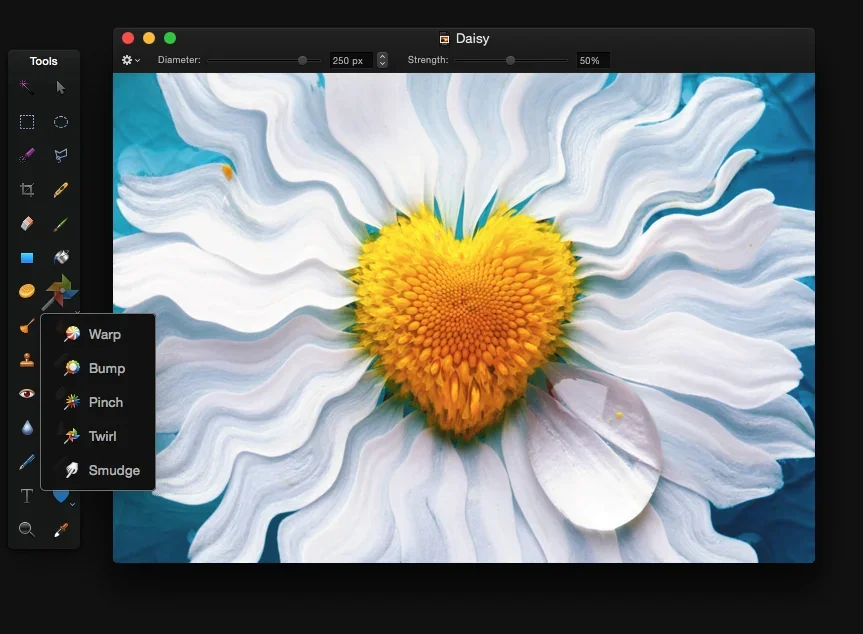
Task: Select the Move tool arrow
Action: click(x=61, y=87)
